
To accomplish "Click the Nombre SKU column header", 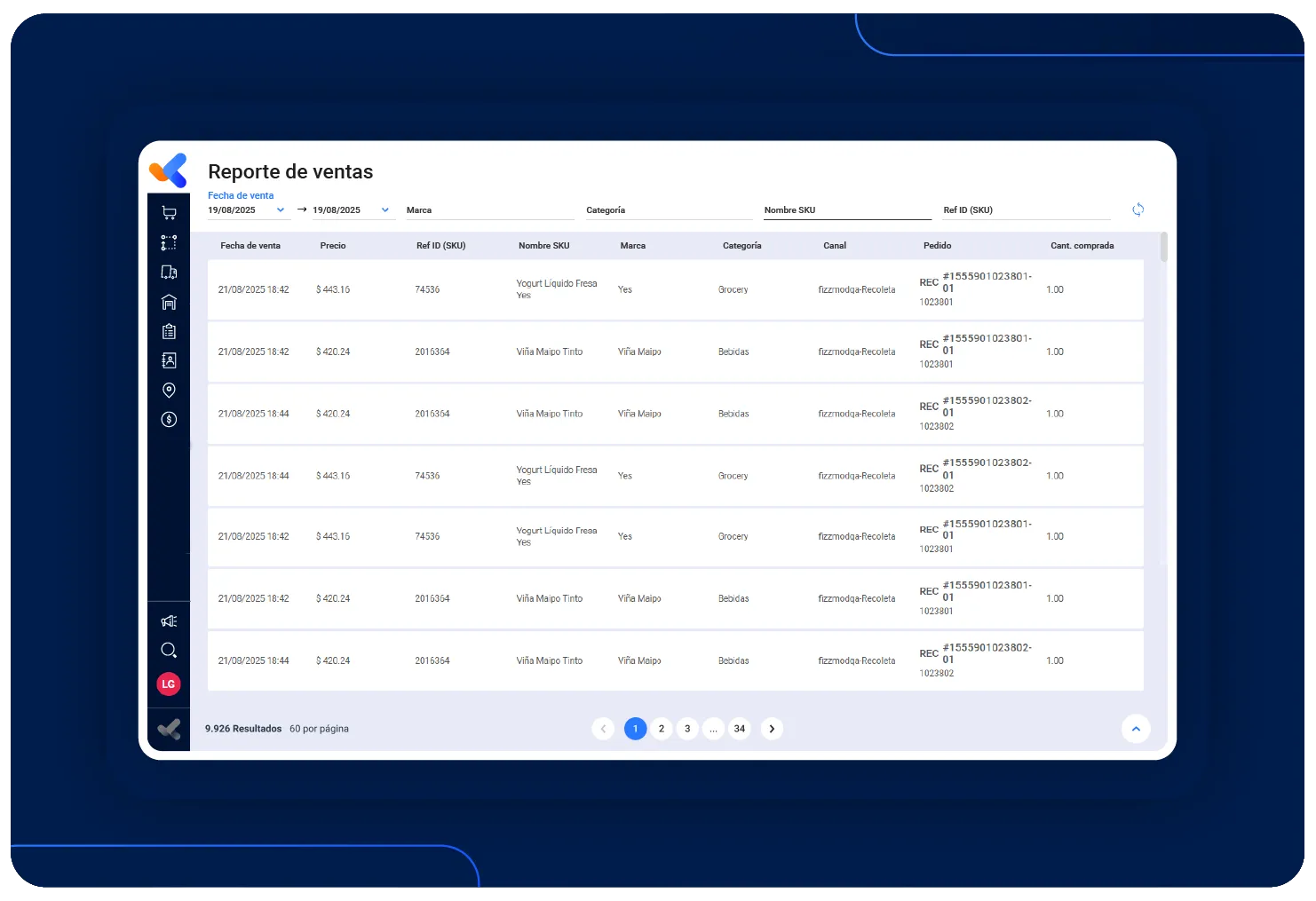I will click(x=544, y=246).
